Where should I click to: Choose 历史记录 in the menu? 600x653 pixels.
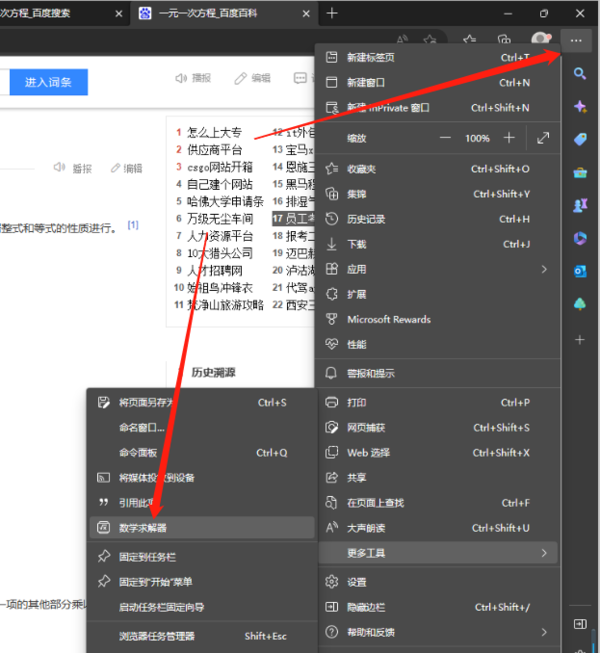point(366,219)
